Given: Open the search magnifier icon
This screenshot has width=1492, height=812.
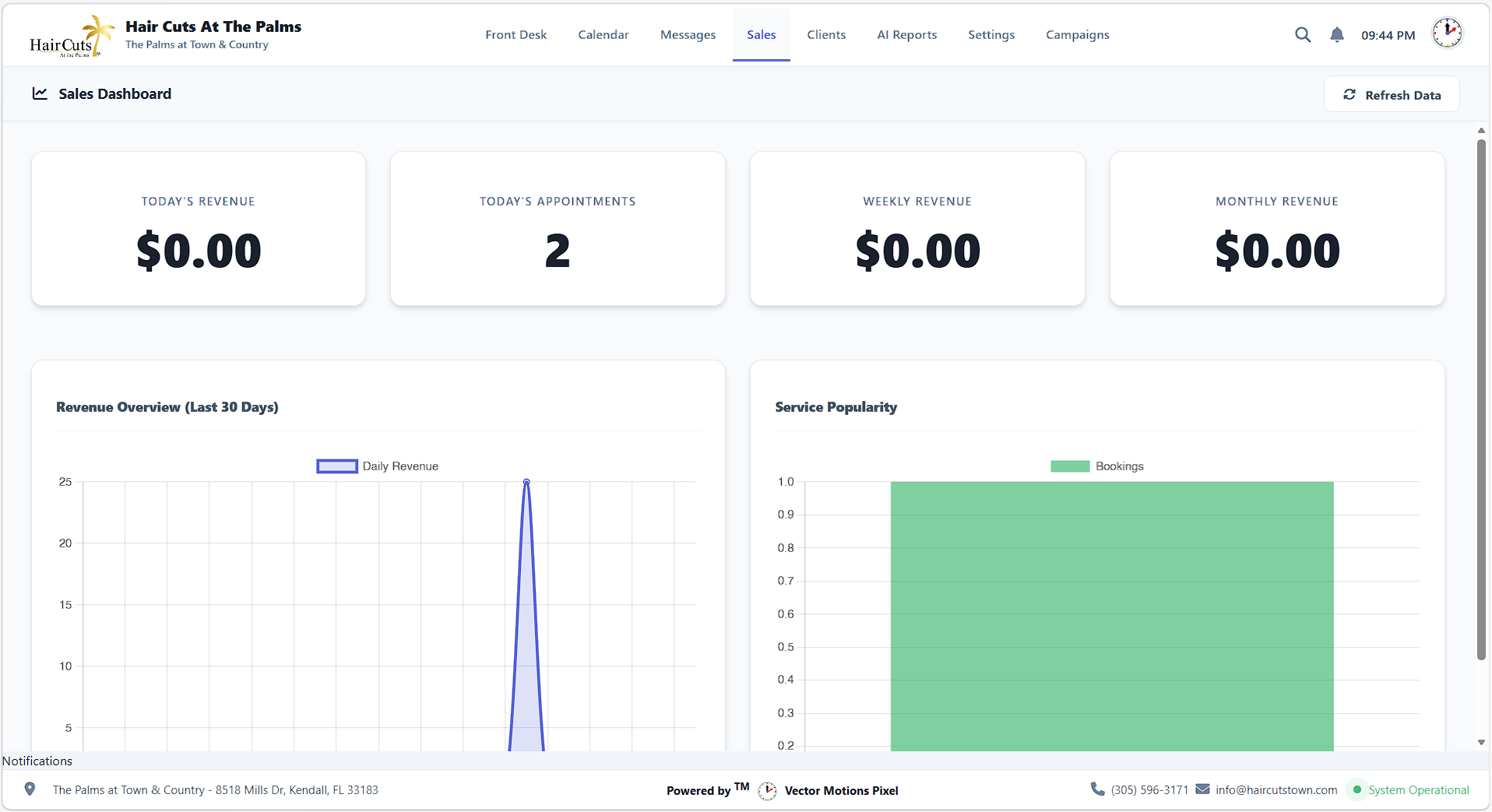Looking at the screenshot, I should [x=1303, y=34].
